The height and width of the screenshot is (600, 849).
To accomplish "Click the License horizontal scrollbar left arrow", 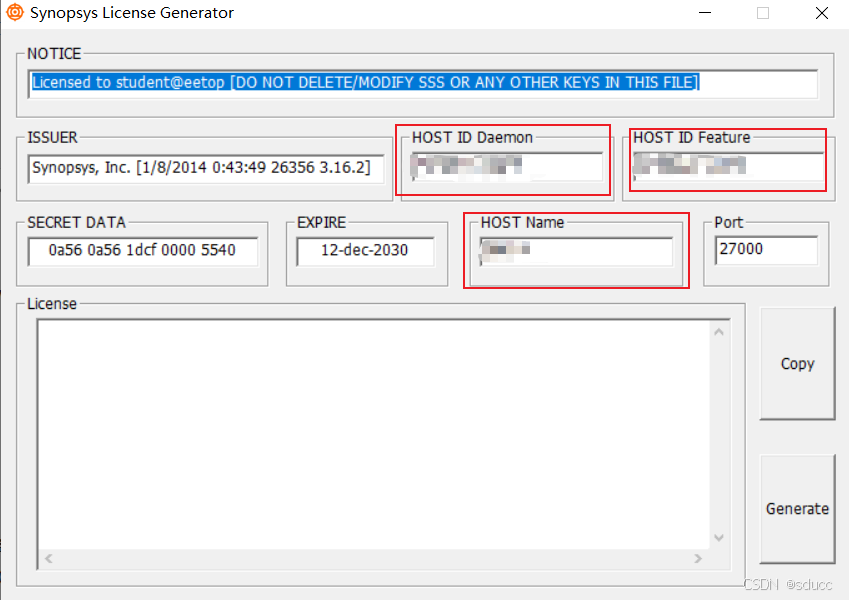I will (49, 558).
